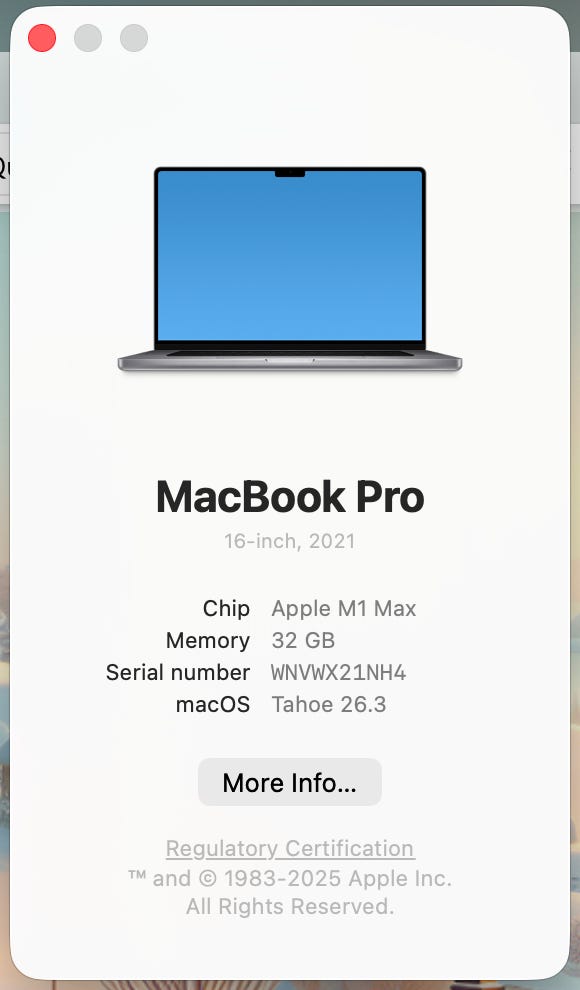Click the 1983-2025 Apple Inc. copyright line
This screenshot has height=990, width=580.
point(290,878)
